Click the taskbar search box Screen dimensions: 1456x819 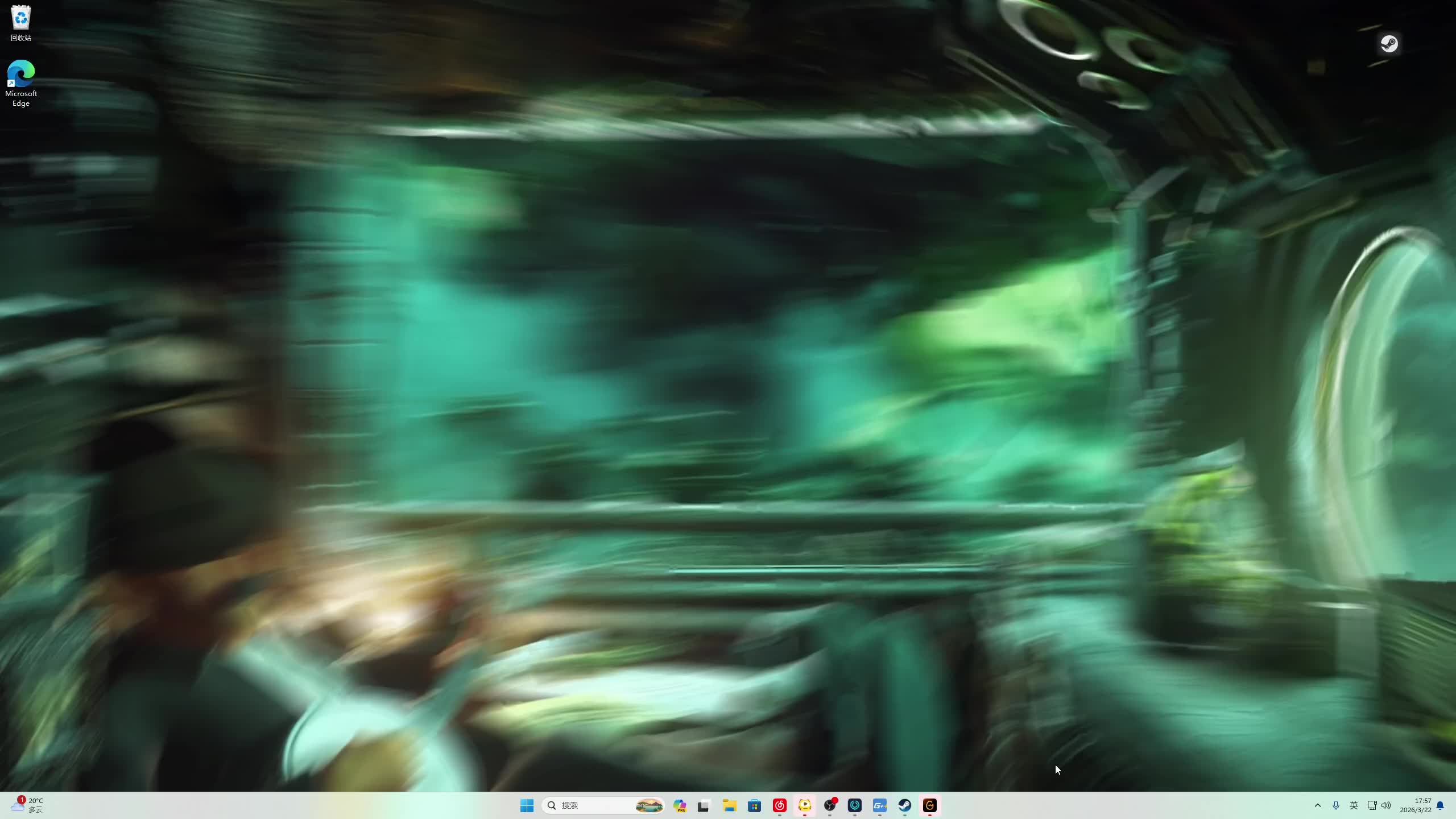click(591, 805)
